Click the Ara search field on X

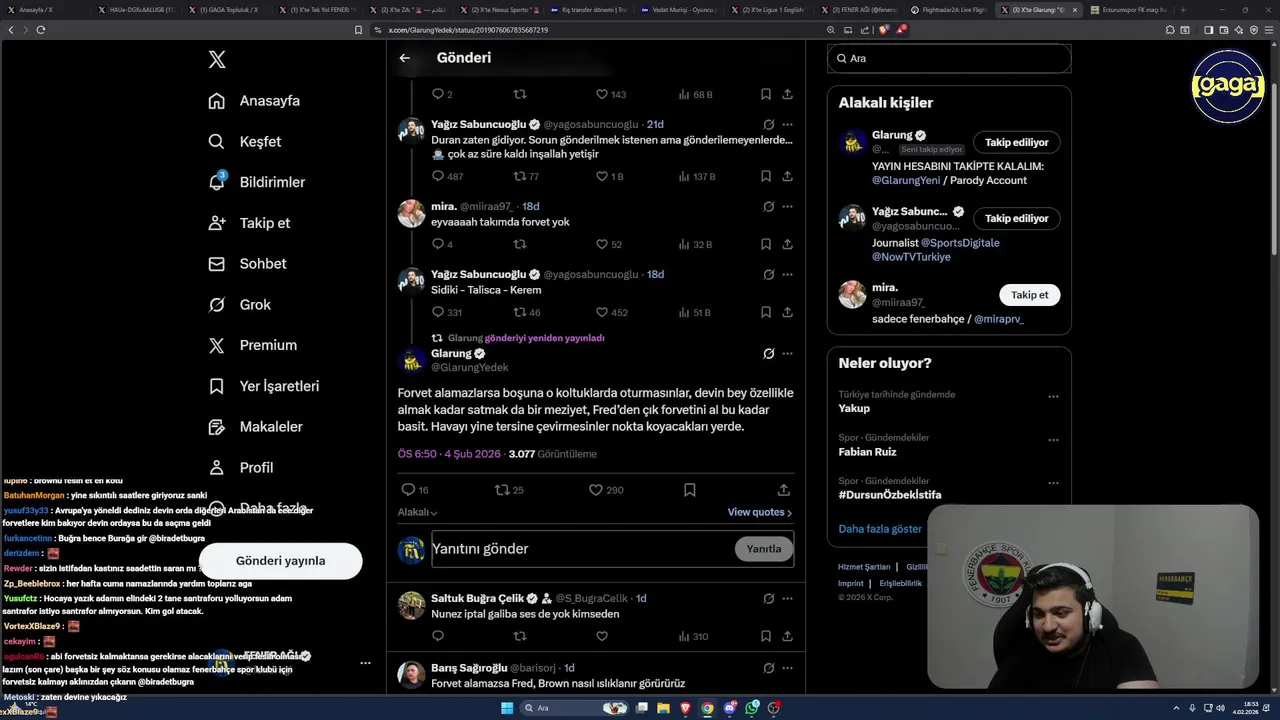click(x=949, y=59)
